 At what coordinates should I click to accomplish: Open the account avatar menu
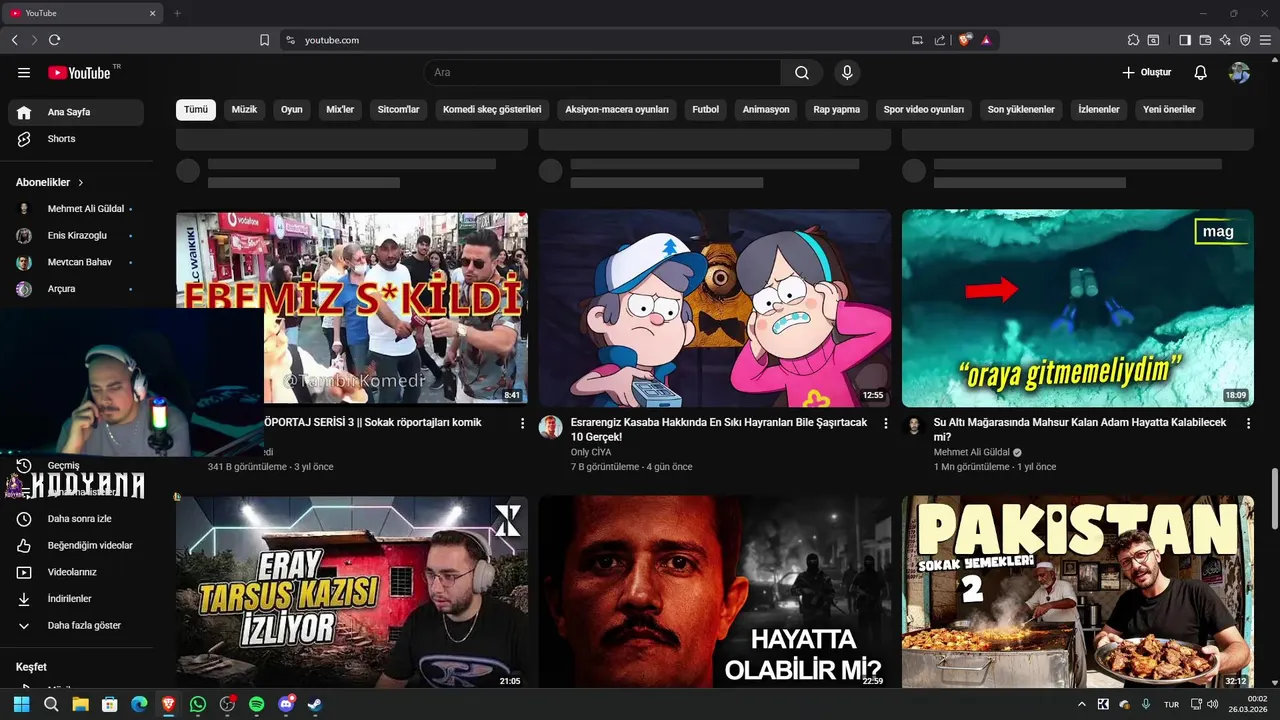[x=1240, y=73]
